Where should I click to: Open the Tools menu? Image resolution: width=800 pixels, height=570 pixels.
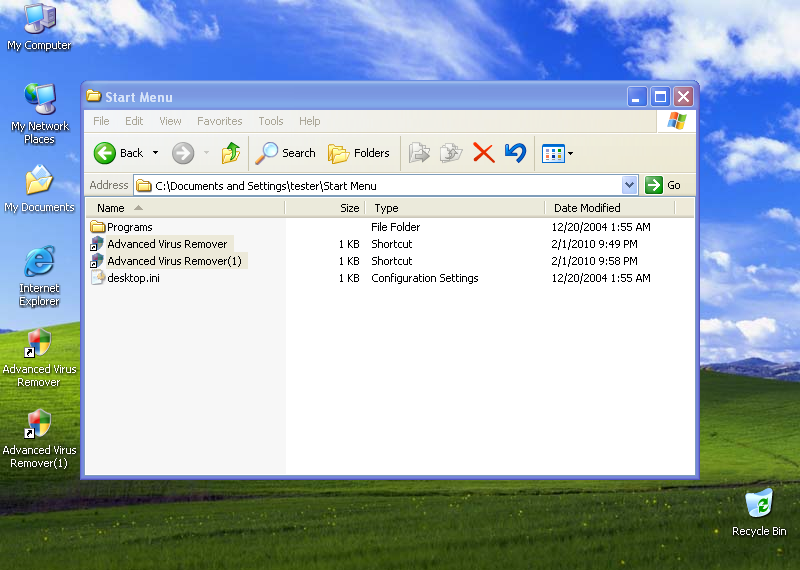point(270,121)
